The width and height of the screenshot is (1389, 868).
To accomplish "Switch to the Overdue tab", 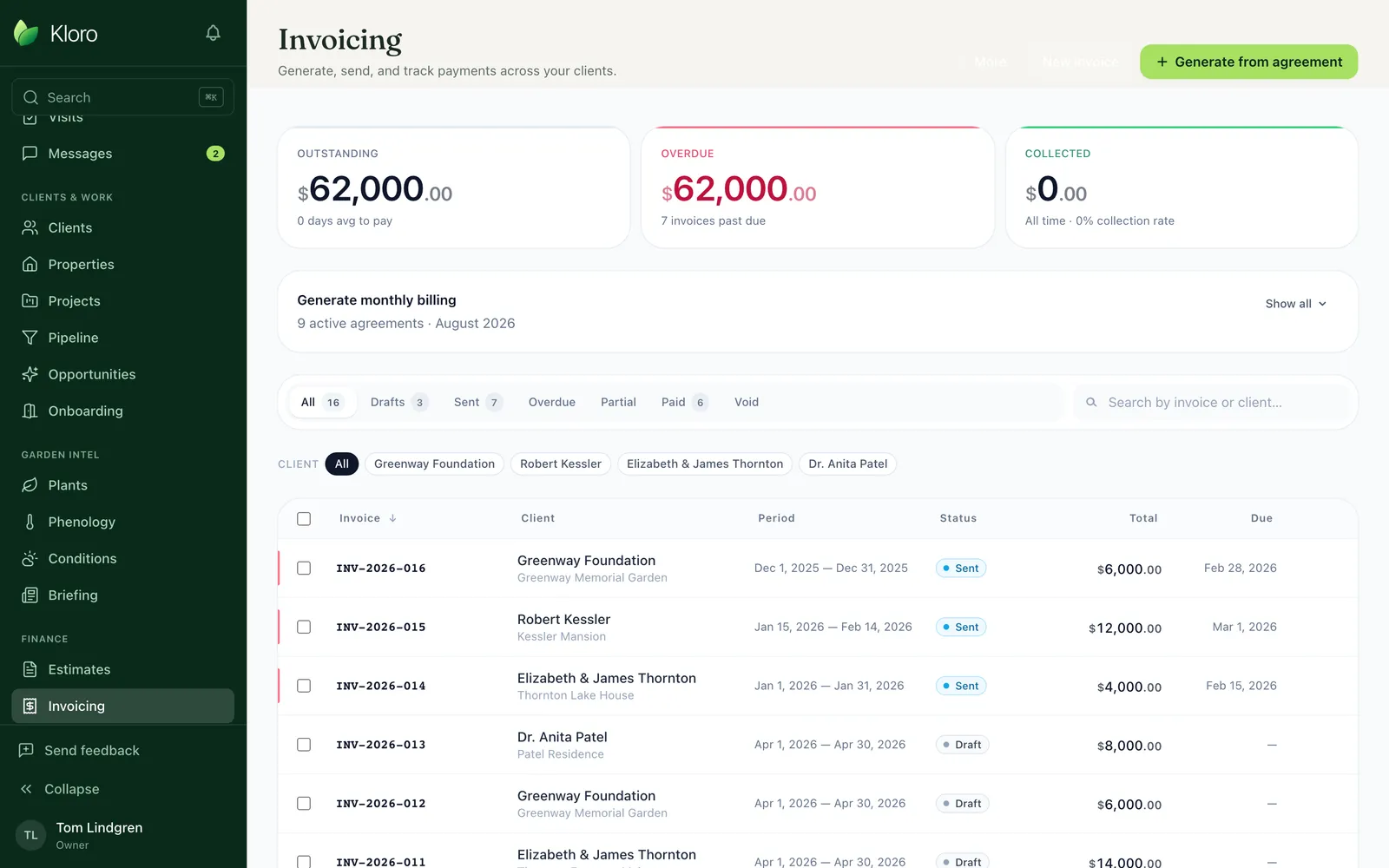I will (552, 402).
